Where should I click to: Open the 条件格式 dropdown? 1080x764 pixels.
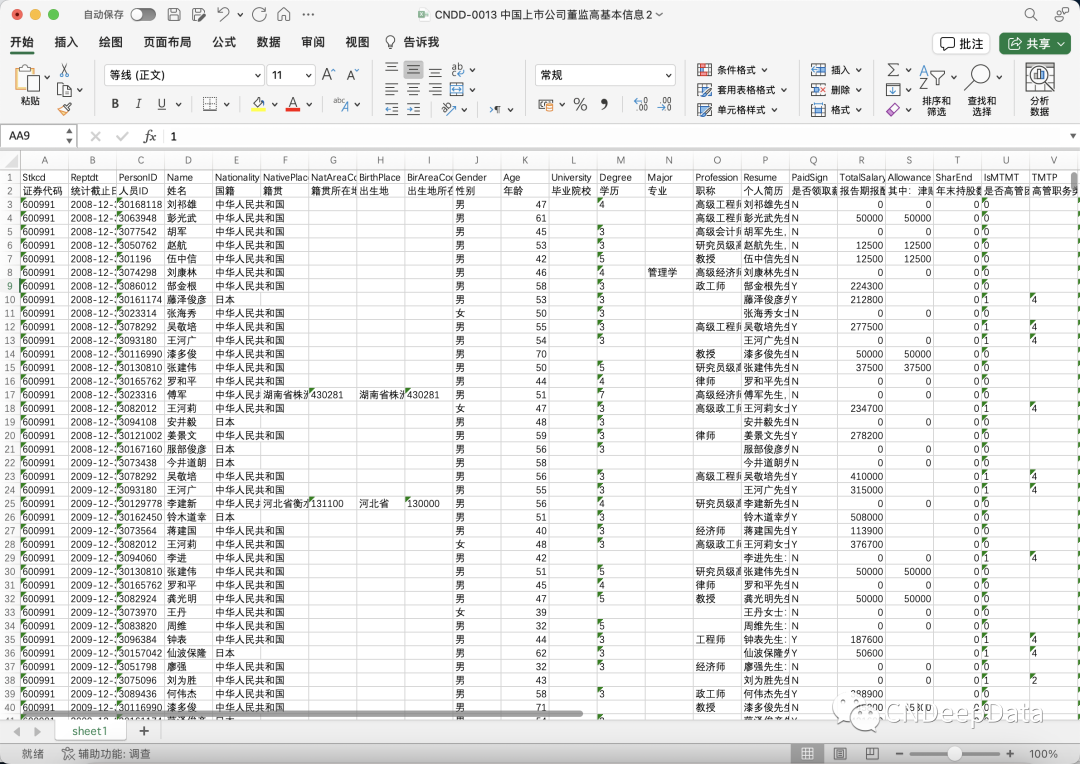[732, 70]
